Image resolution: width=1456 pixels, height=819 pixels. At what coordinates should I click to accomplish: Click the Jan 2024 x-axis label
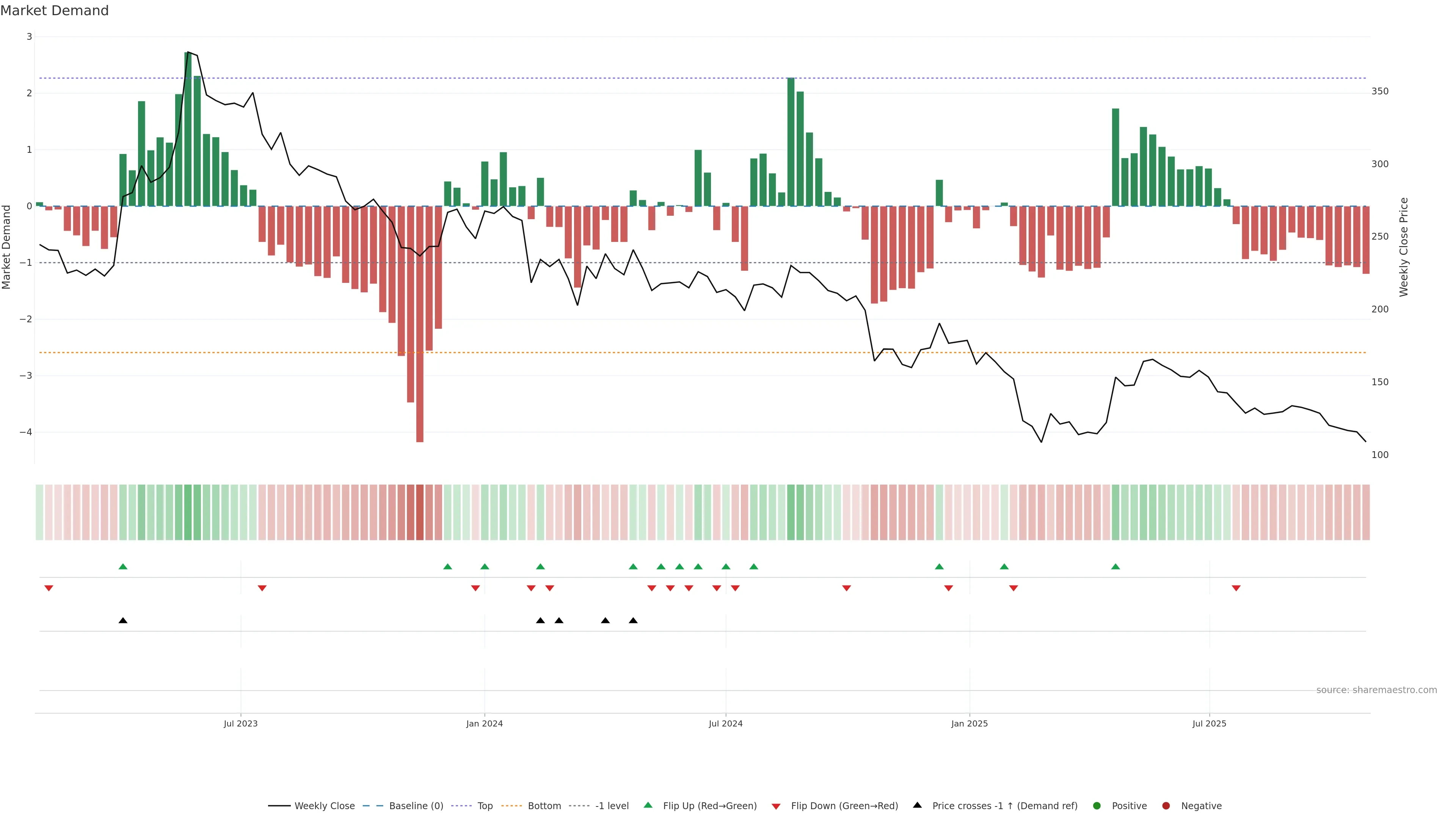tap(485, 723)
